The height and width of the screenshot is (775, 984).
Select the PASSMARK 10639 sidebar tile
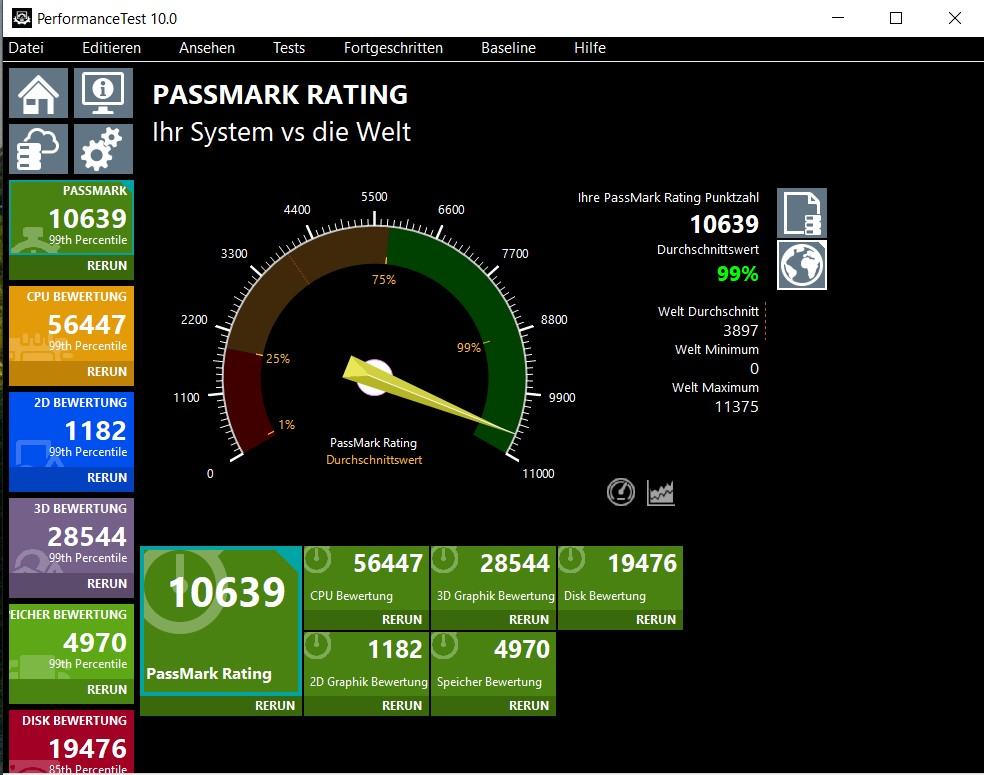(x=72, y=217)
